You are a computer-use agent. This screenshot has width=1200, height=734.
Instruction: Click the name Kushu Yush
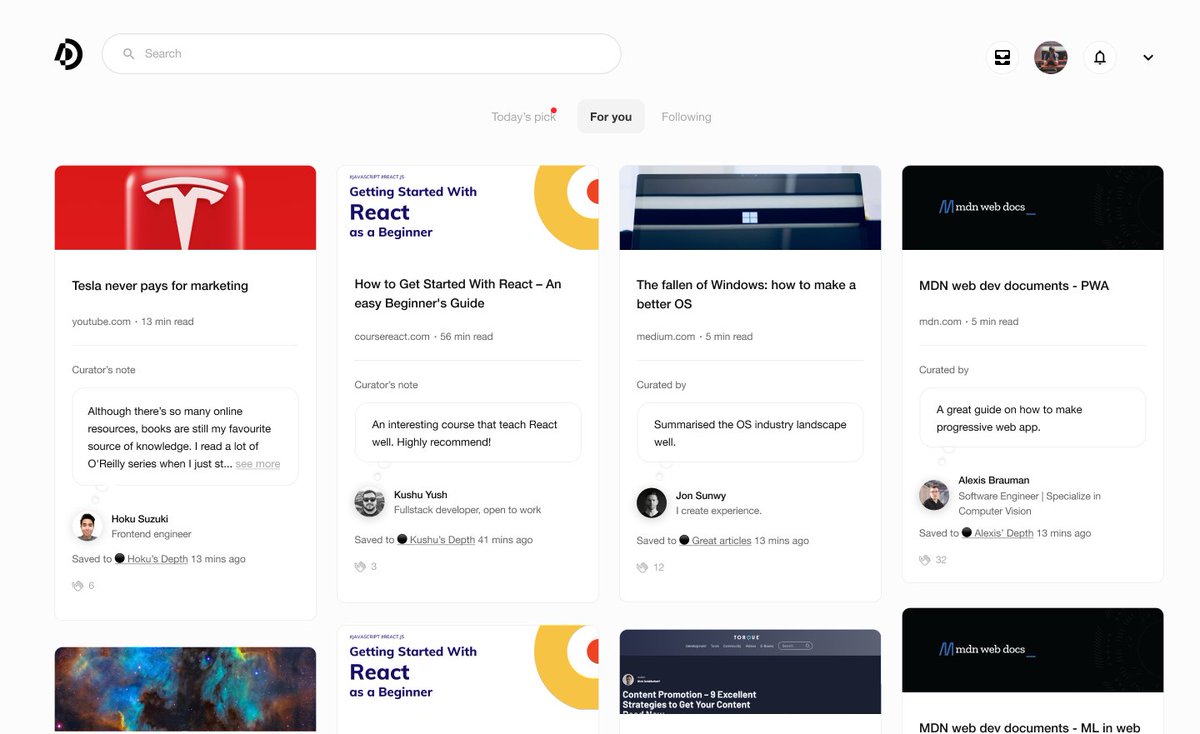coord(421,495)
